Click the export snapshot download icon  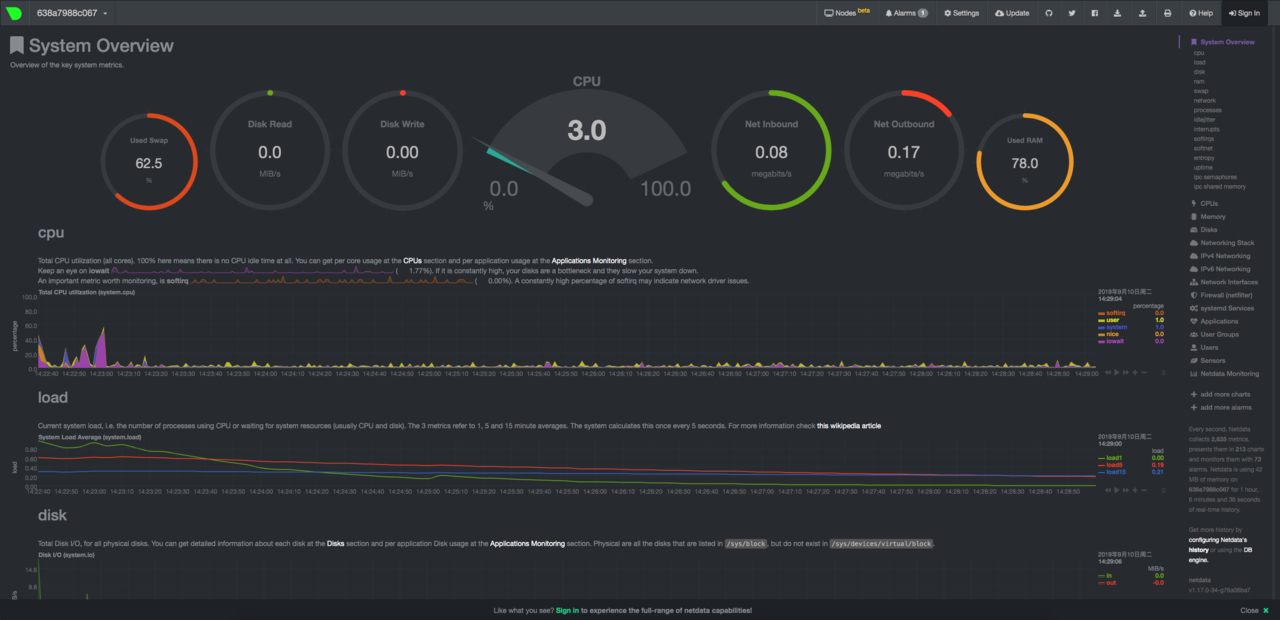click(1118, 13)
